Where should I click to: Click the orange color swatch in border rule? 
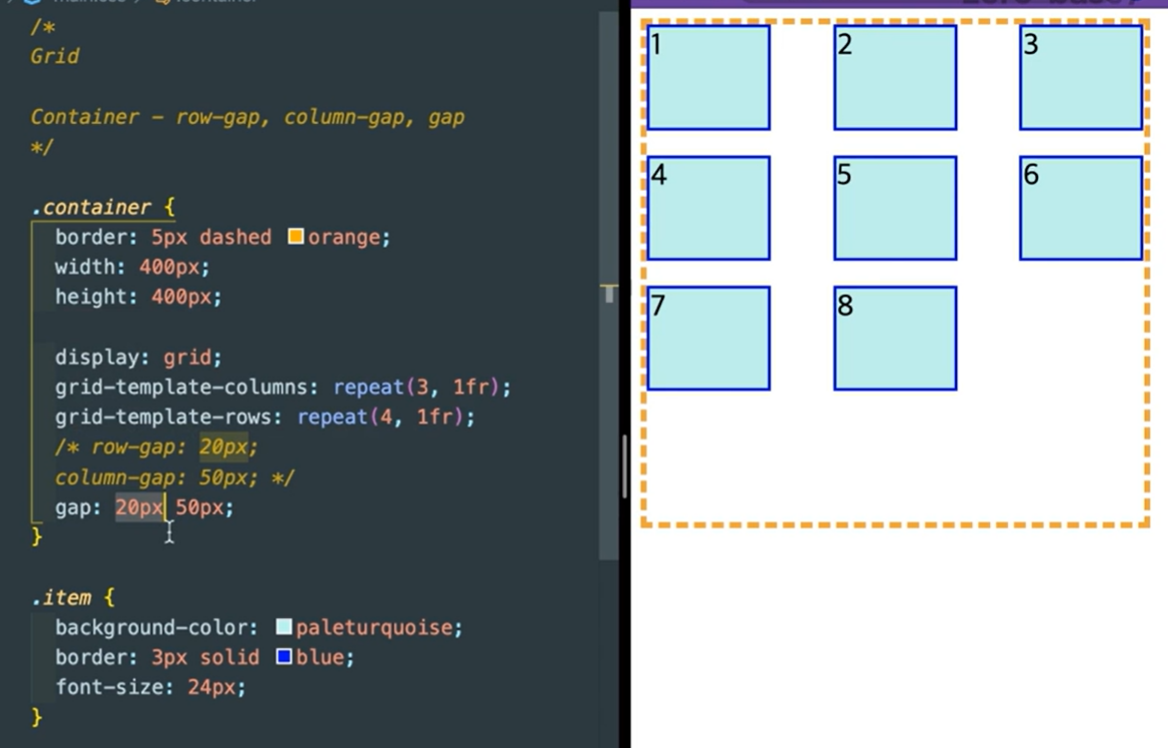[x=296, y=236]
